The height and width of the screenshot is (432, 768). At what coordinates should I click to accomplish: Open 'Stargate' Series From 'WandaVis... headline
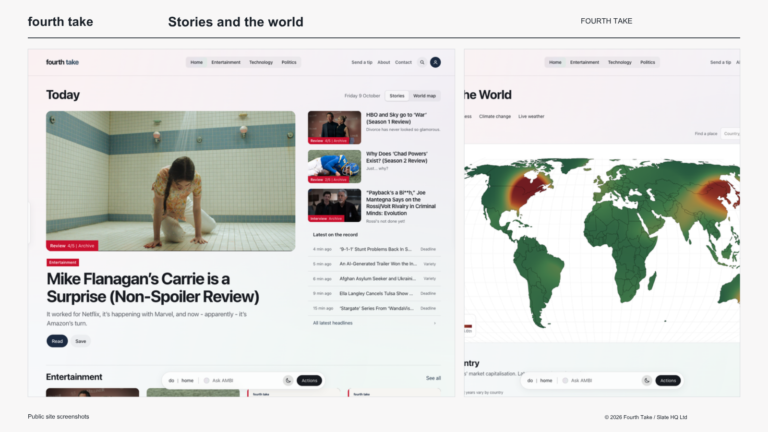tap(375, 309)
